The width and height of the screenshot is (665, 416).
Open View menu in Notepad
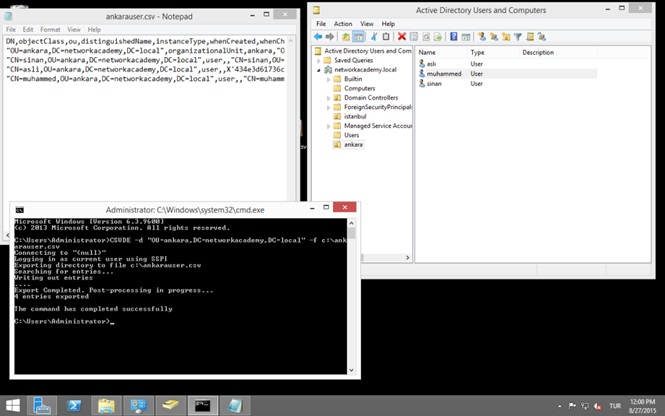[x=74, y=30]
